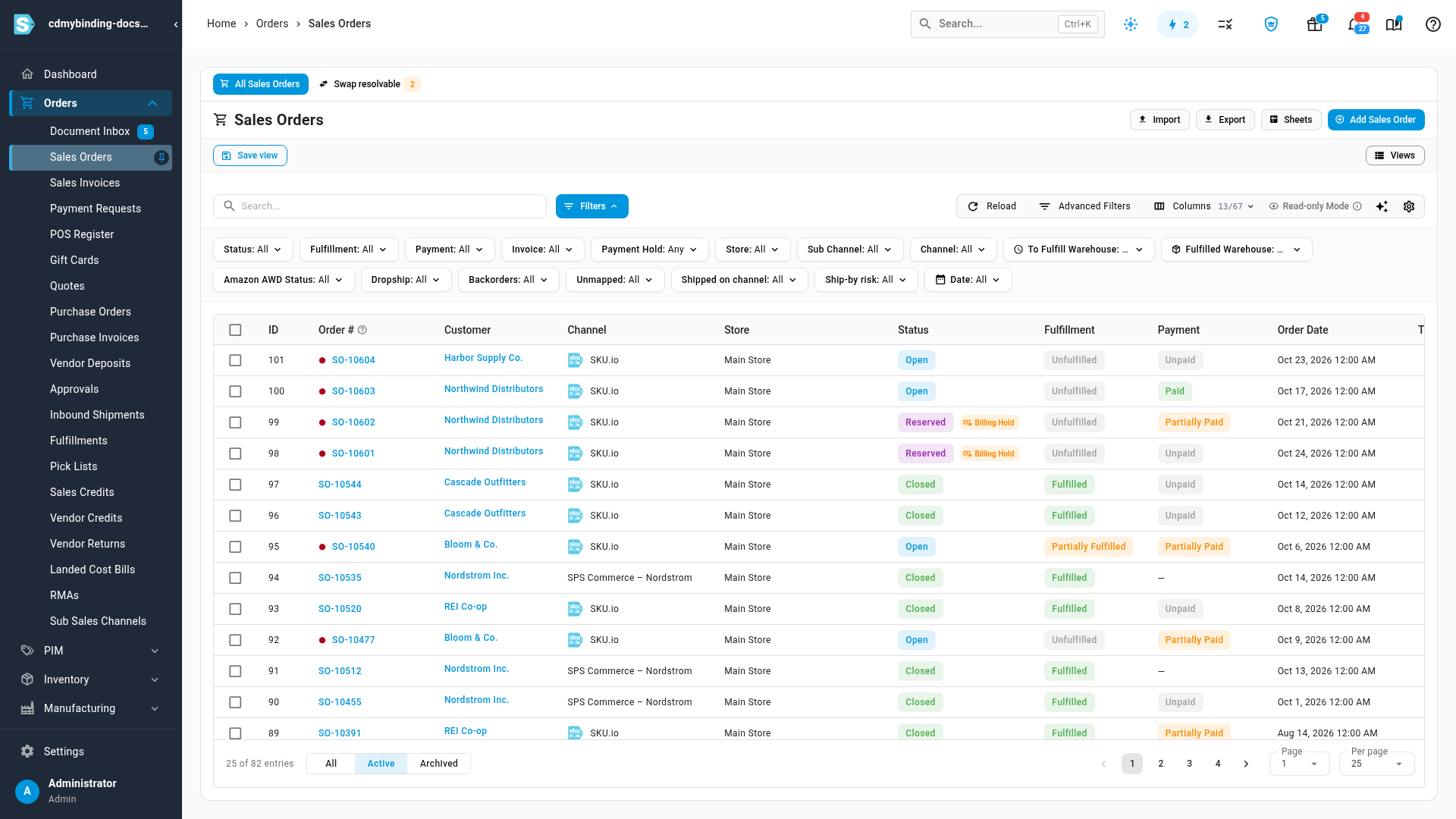The image size is (1456, 819).
Task: Click the Manufacturing factory icon in sidebar
Action: click(x=27, y=708)
